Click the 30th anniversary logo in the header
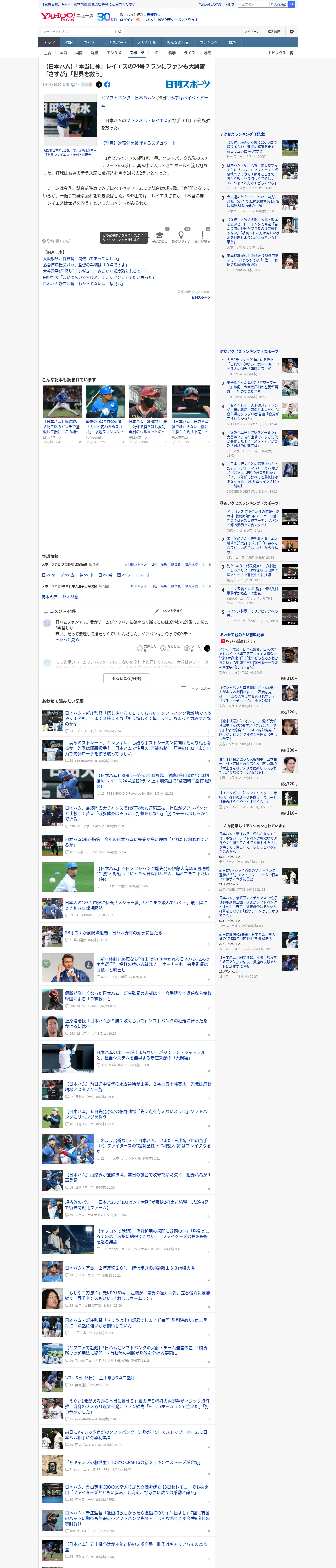The height and width of the screenshot is (1568, 336). (107, 17)
